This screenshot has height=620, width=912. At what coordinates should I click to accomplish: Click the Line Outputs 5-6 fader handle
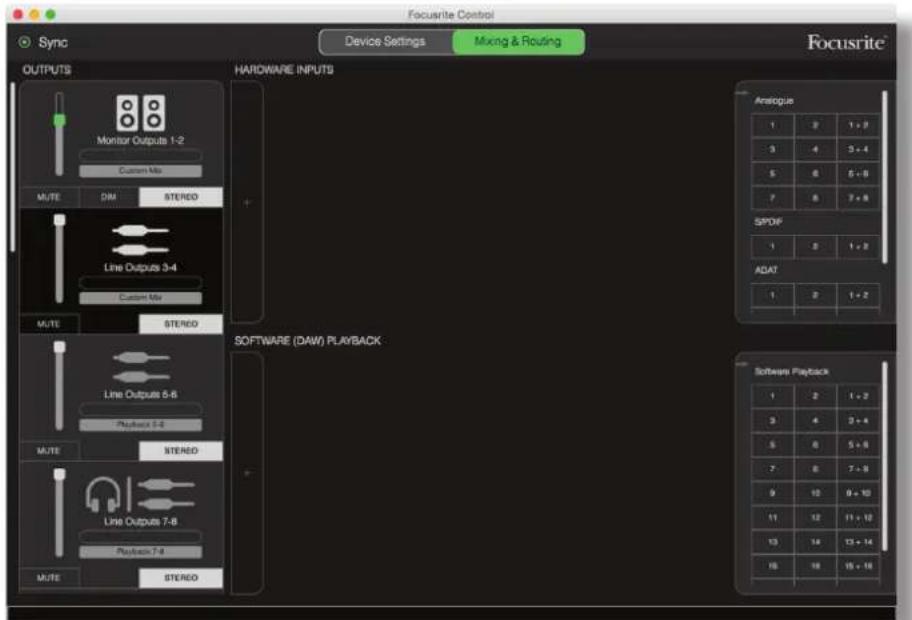click(59, 347)
